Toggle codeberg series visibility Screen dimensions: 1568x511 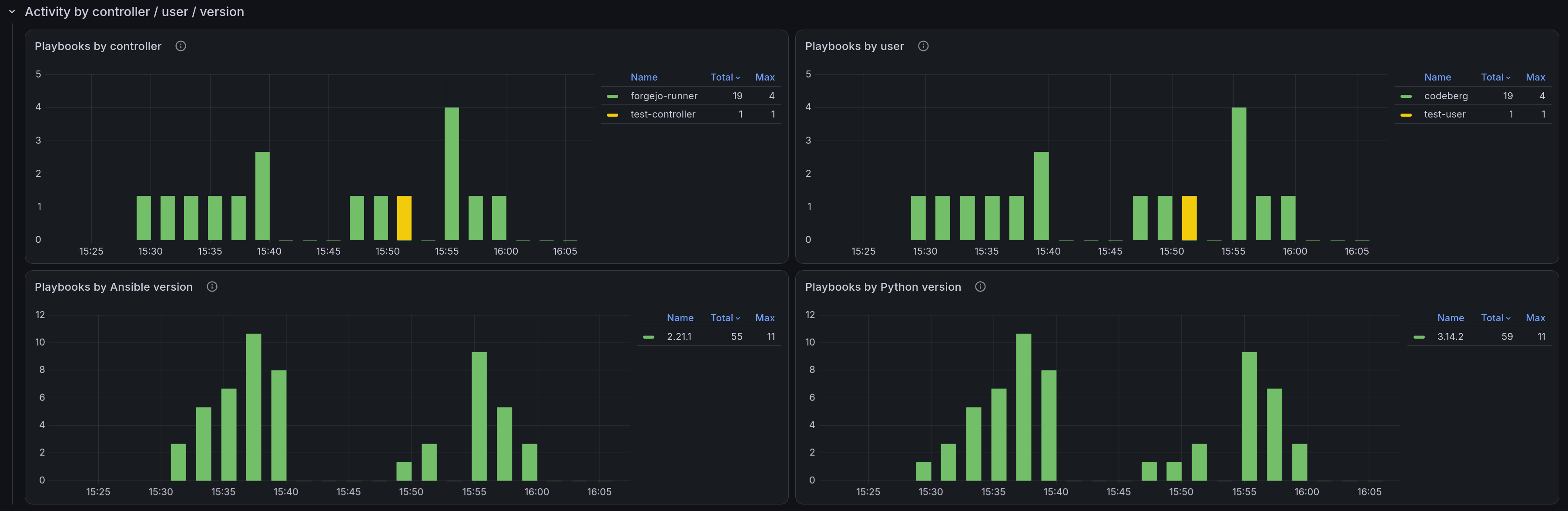[x=1446, y=96]
